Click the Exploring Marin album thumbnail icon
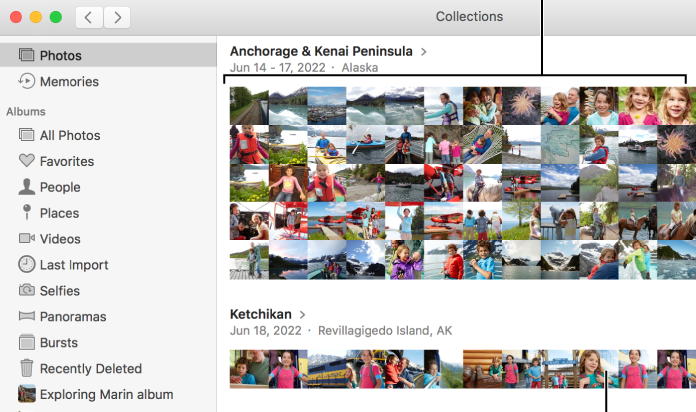Screen dimensions: 696x412 pyautogui.click(x=27, y=393)
